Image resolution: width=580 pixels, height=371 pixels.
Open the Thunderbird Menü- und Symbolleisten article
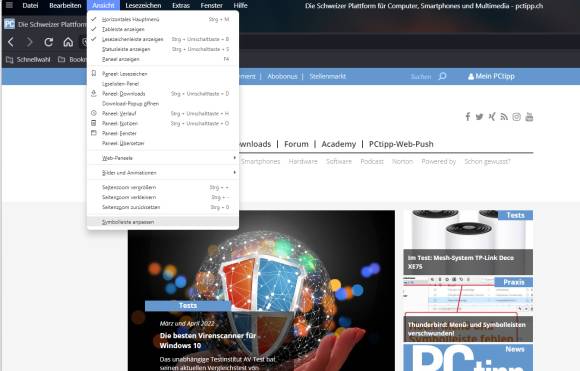tap(468, 309)
